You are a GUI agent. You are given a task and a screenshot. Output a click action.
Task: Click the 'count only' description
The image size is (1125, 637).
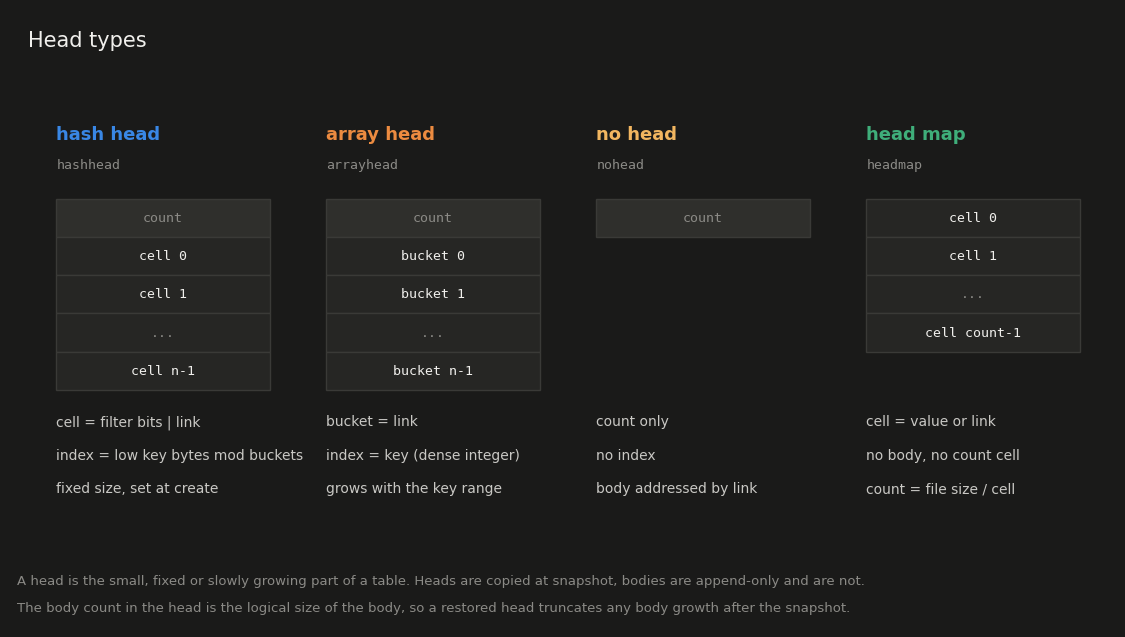[x=632, y=422]
